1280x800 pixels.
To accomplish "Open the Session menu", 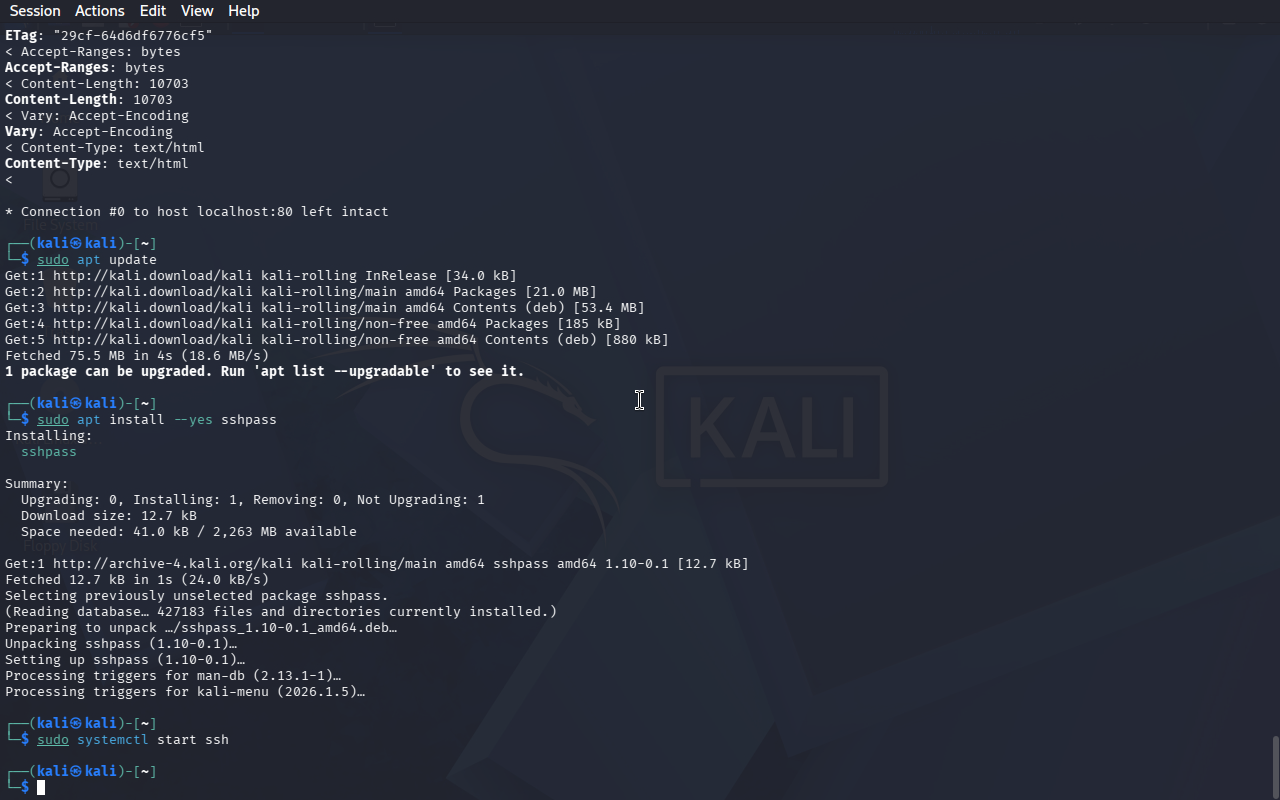I will tap(35, 11).
